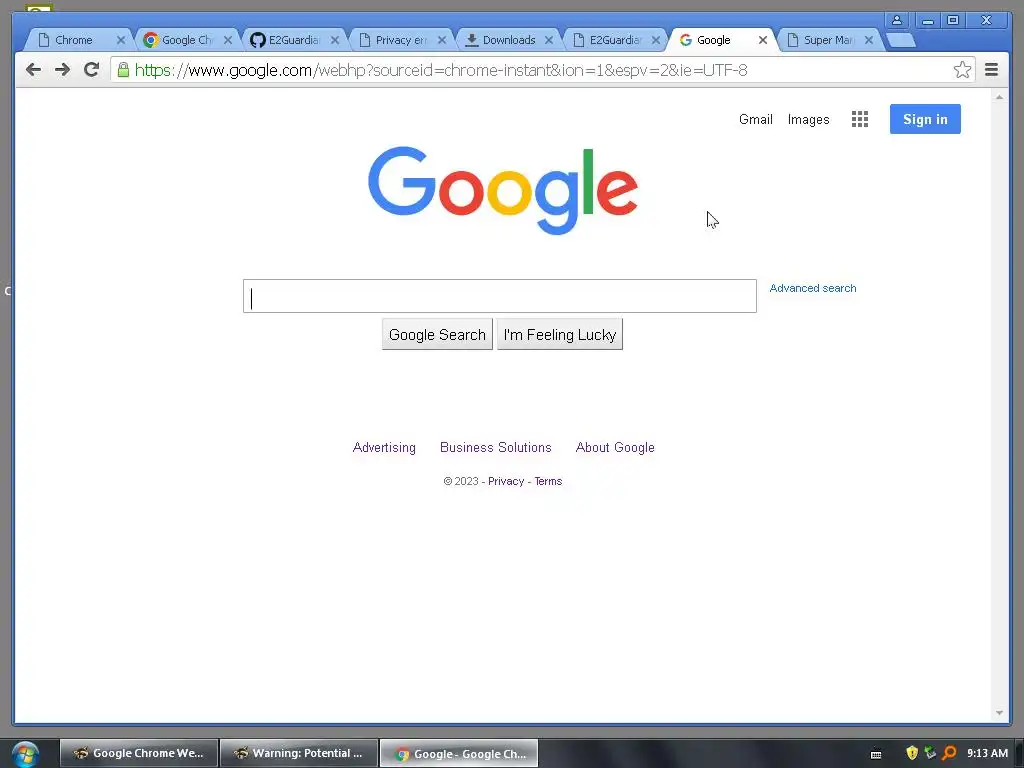Open the Terms footer link
The width and height of the screenshot is (1024, 768).
tap(548, 481)
